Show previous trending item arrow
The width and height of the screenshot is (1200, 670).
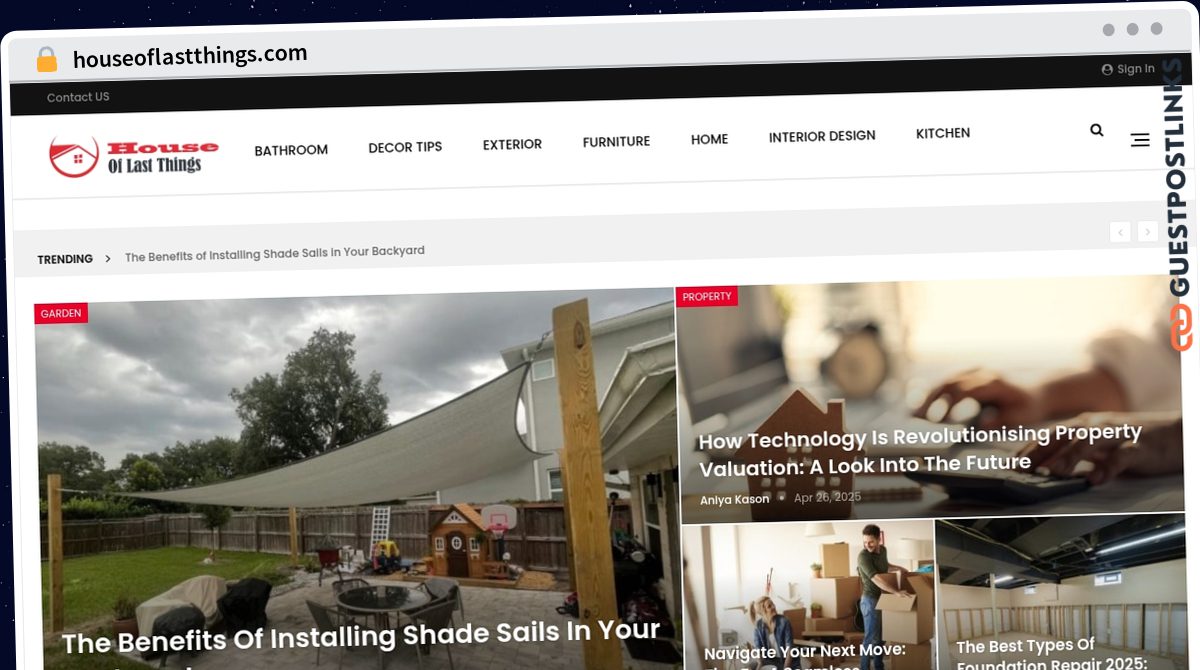(x=1120, y=232)
